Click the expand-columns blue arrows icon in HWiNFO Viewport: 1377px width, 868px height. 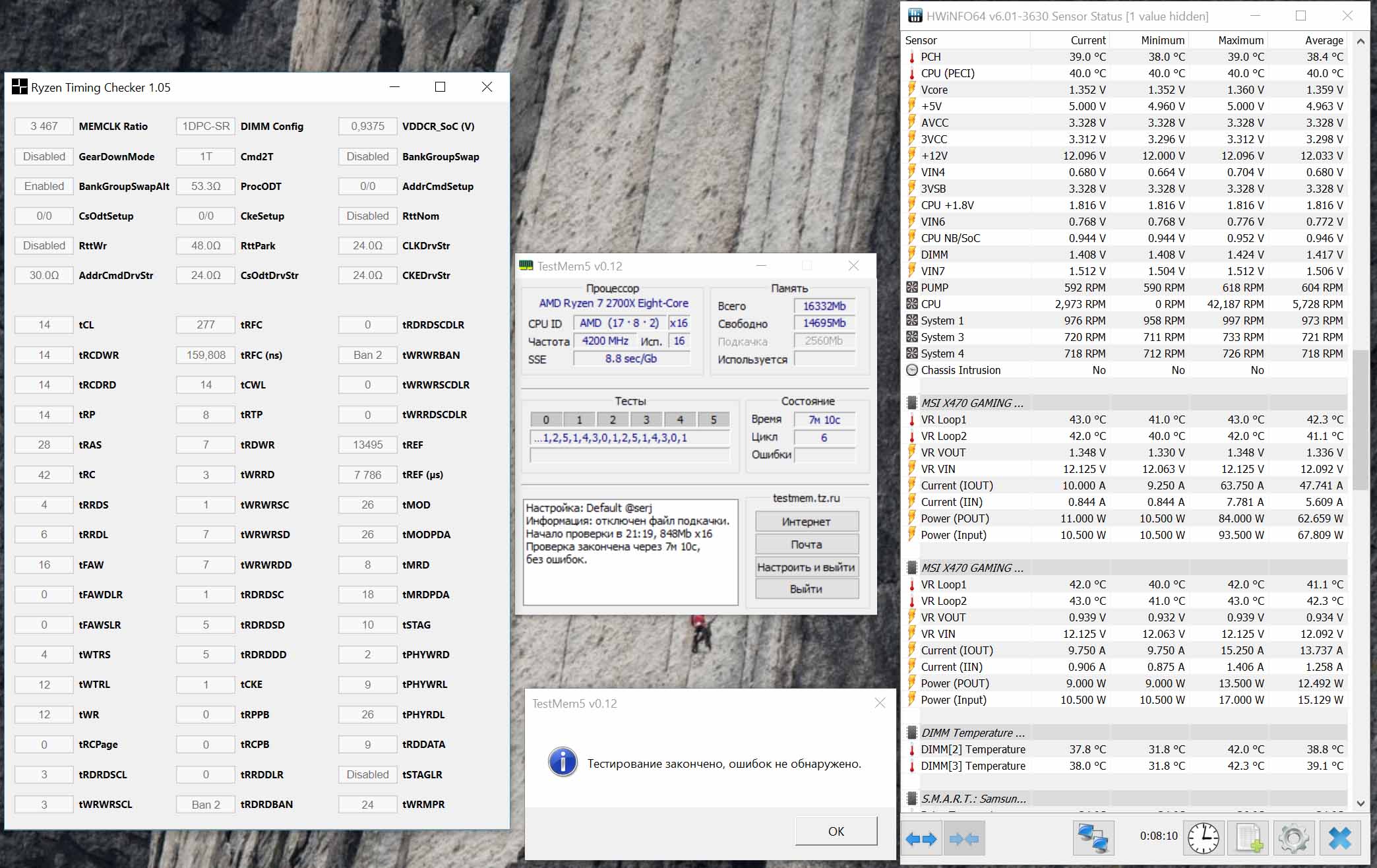point(921,839)
